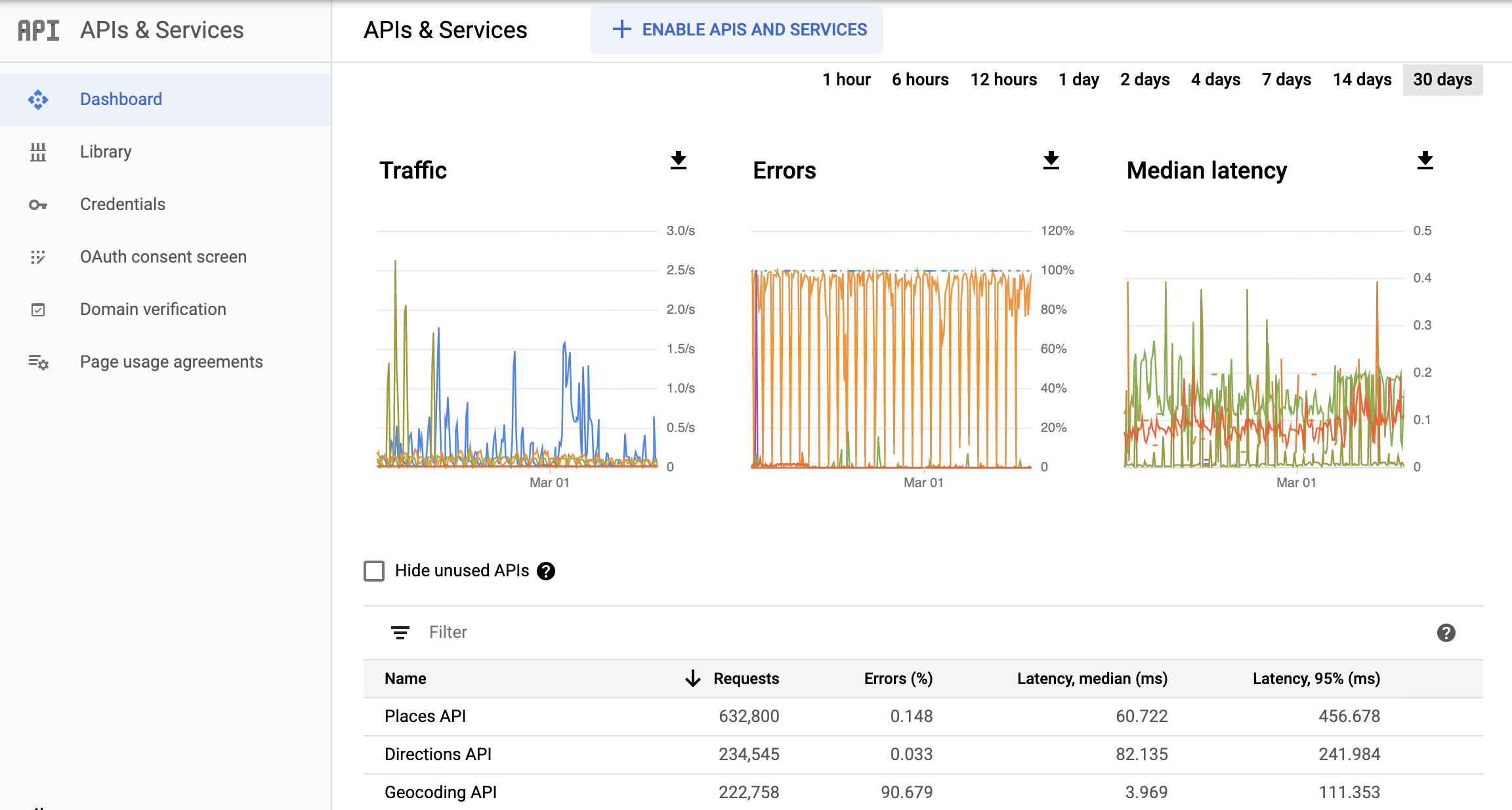Screen dimensions: 1512x810
Task: Click Enable APIs and Services button
Action: click(x=737, y=30)
